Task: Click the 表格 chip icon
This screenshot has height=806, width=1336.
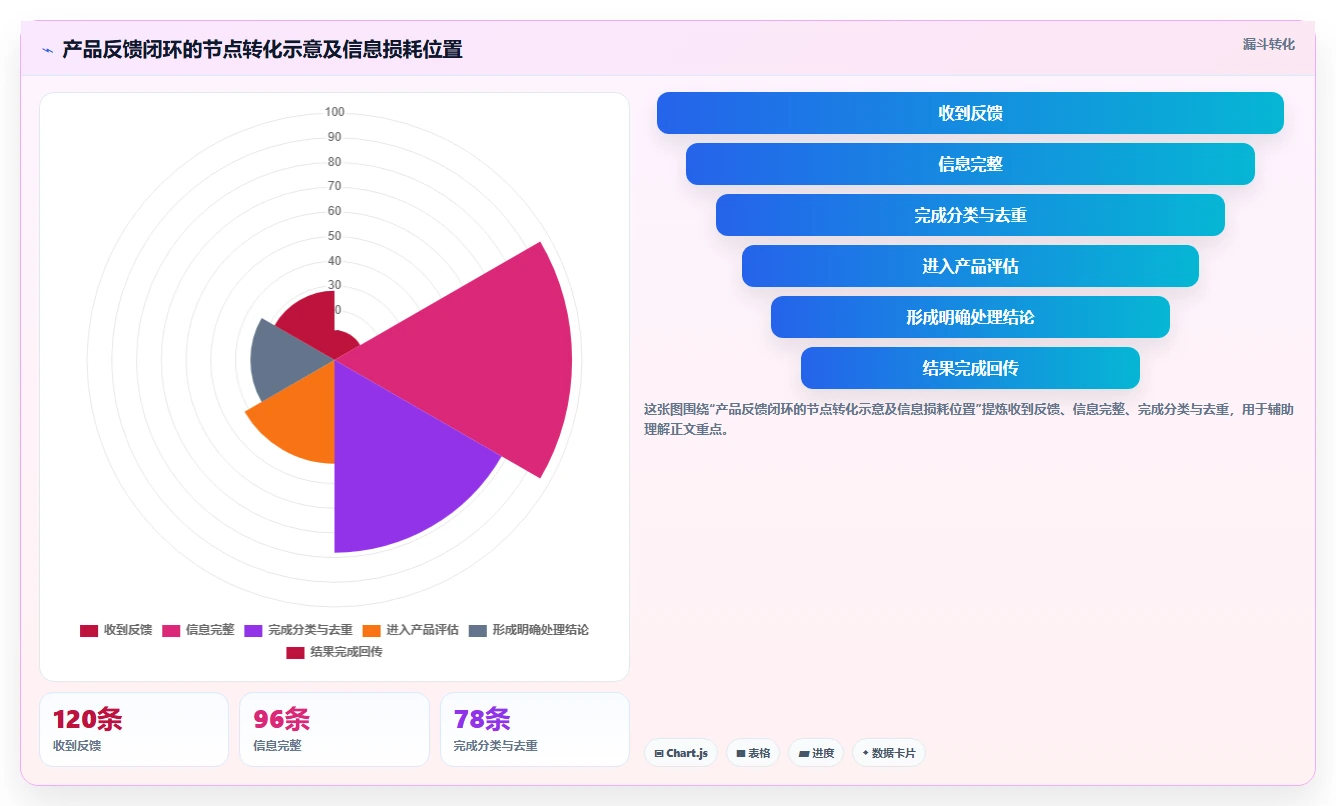Action: click(741, 753)
